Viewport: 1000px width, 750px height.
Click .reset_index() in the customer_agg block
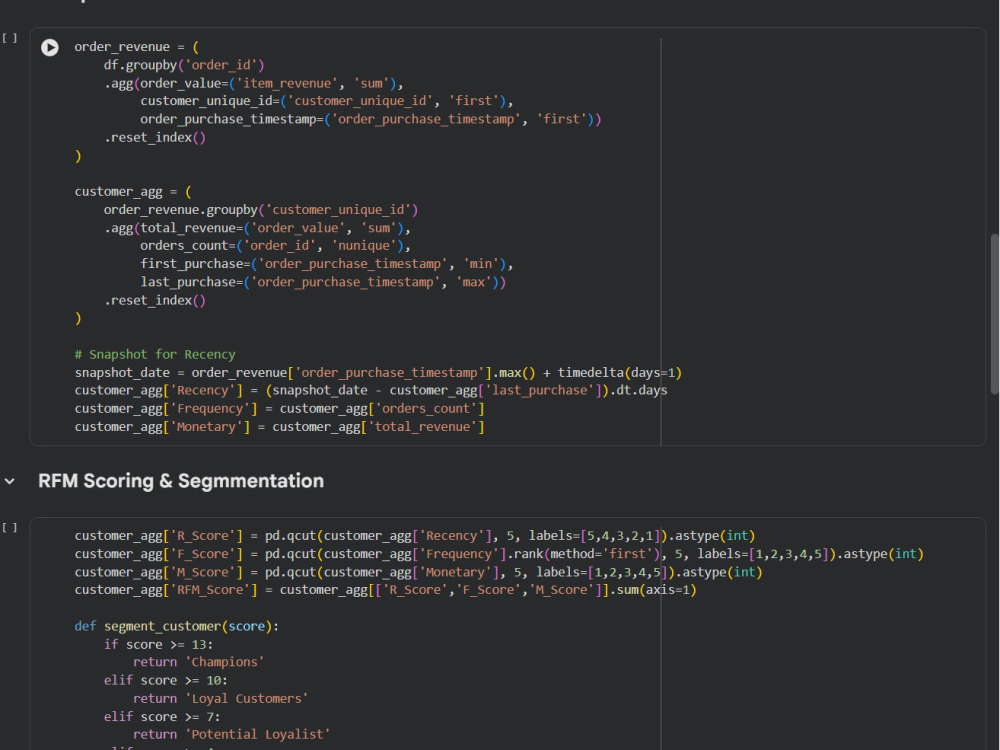[x=154, y=300]
